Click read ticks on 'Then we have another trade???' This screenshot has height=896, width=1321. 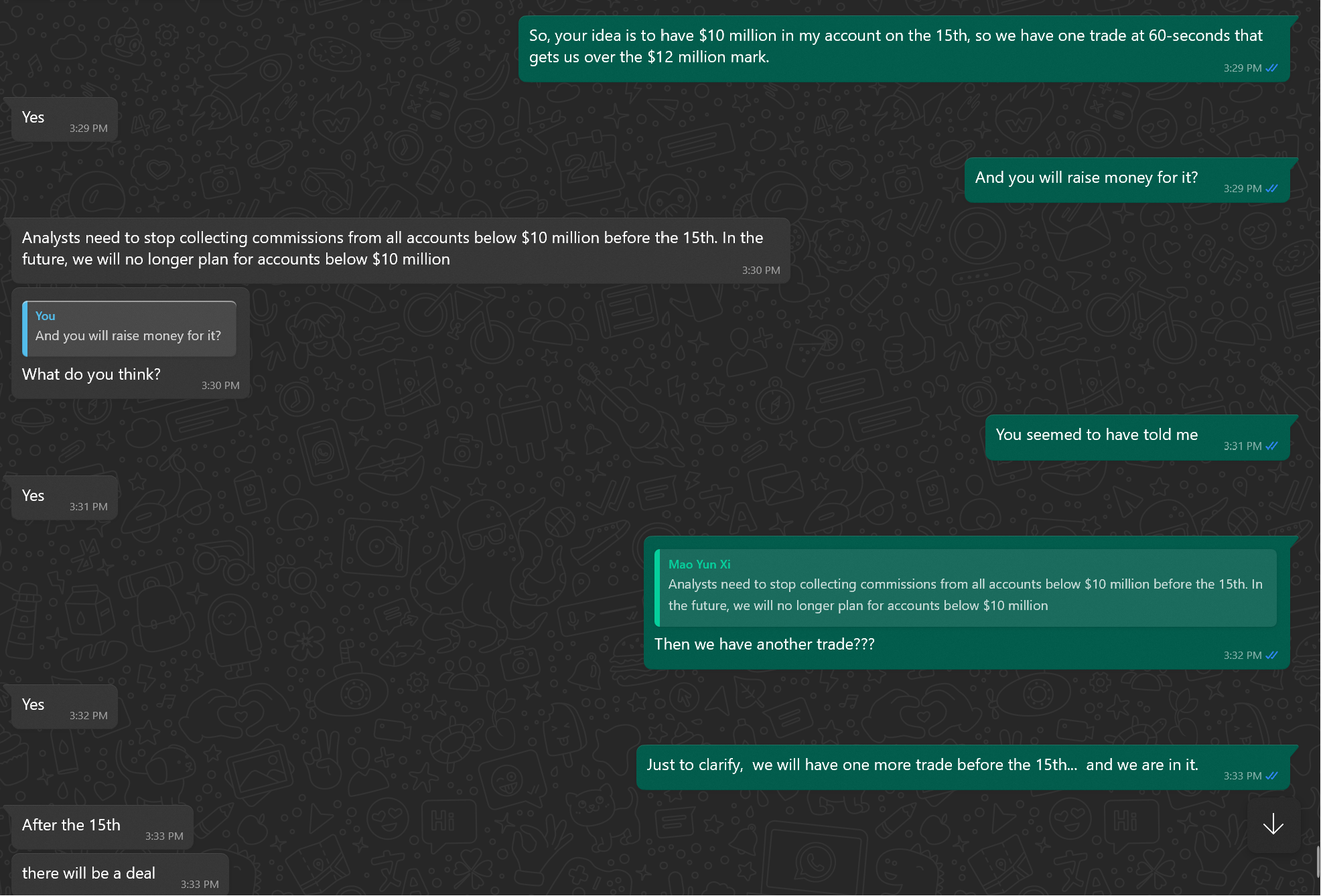coord(1271,656)
